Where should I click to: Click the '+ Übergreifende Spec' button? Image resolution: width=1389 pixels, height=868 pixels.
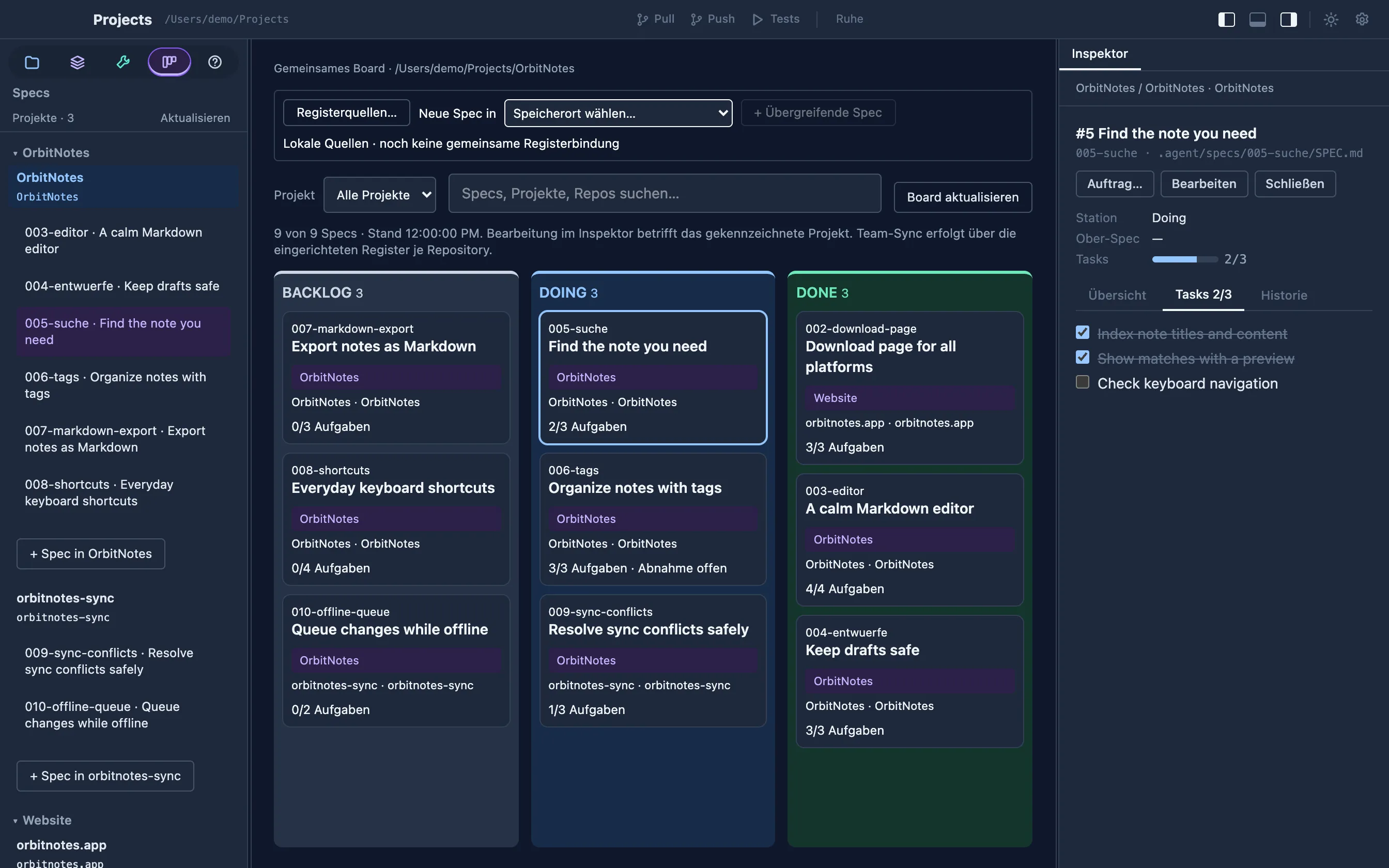818,113
